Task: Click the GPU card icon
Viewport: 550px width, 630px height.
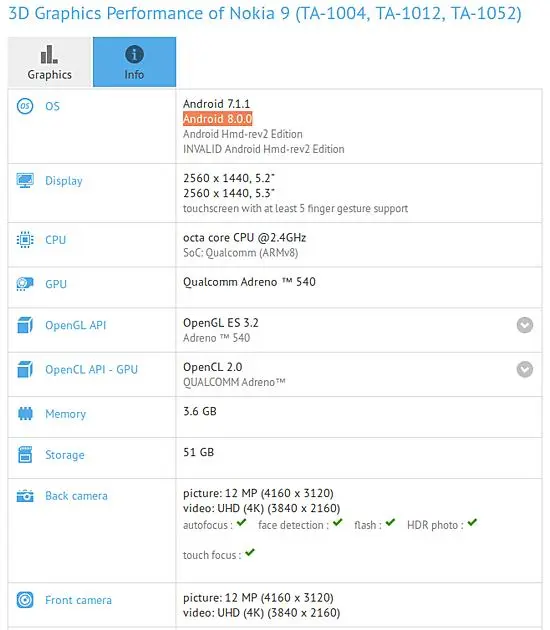Action: (x=25, y=284)
